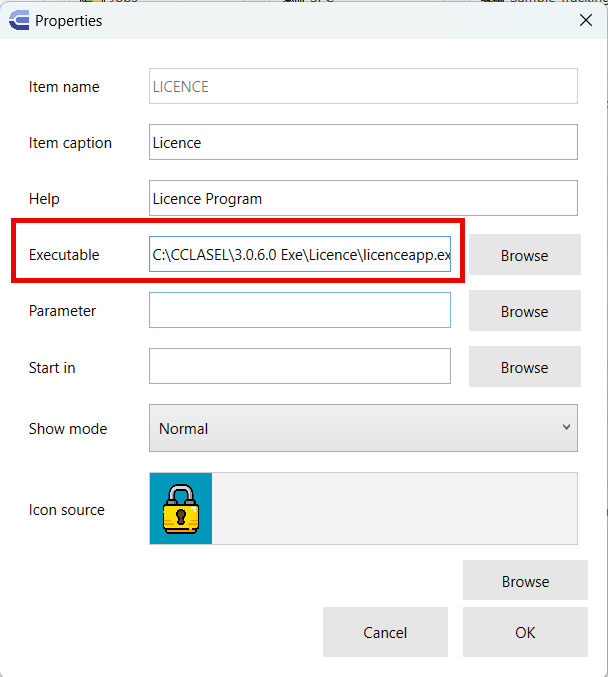Browse for the Executable file

click(525, 255)
